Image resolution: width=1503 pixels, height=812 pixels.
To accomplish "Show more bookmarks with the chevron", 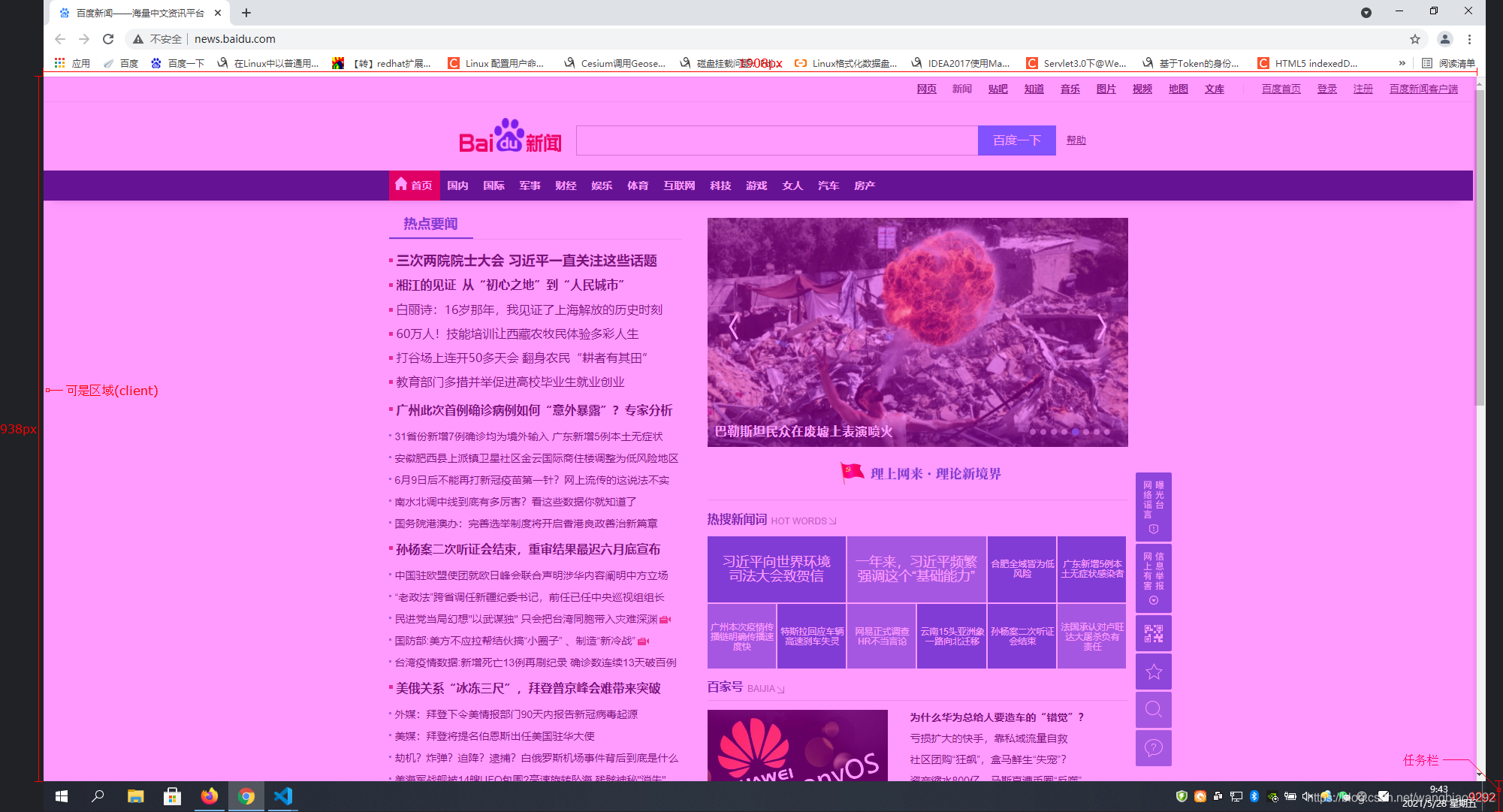I will 1402,63.
